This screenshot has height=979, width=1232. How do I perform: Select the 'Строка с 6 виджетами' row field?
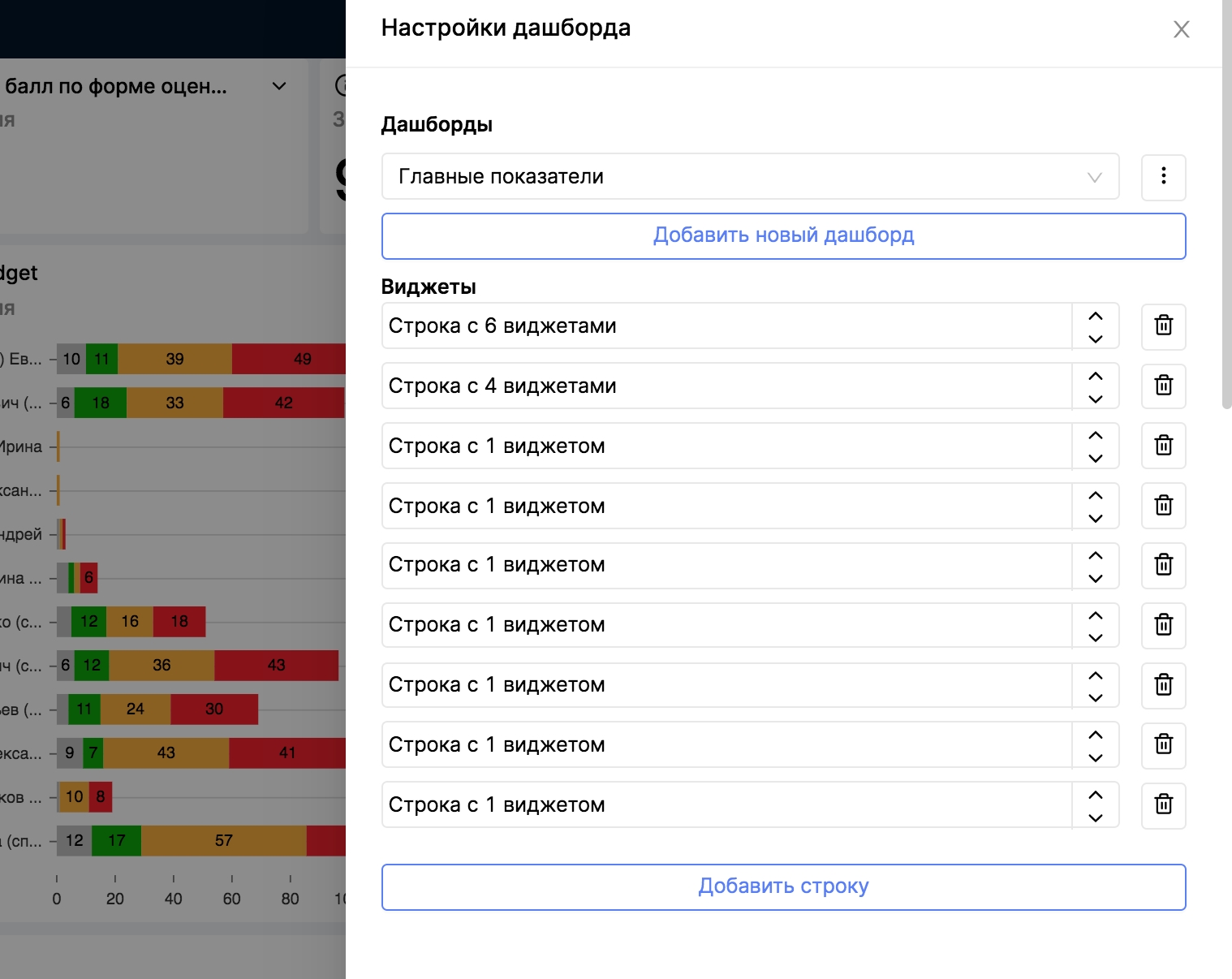[x=726, y=326]
